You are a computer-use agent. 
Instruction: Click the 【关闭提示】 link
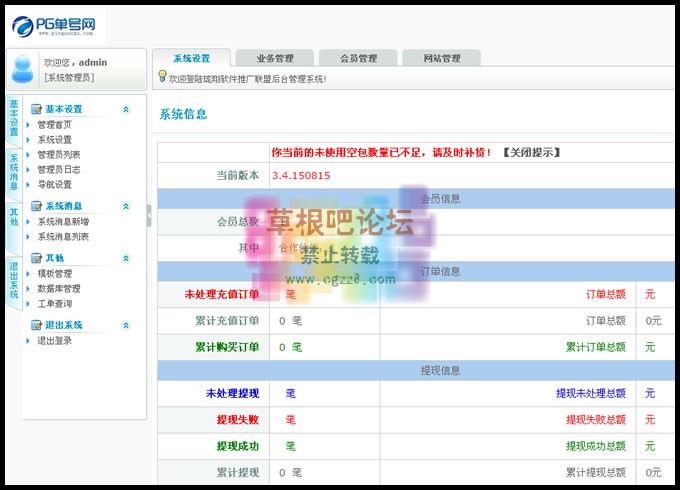[531, 153]
